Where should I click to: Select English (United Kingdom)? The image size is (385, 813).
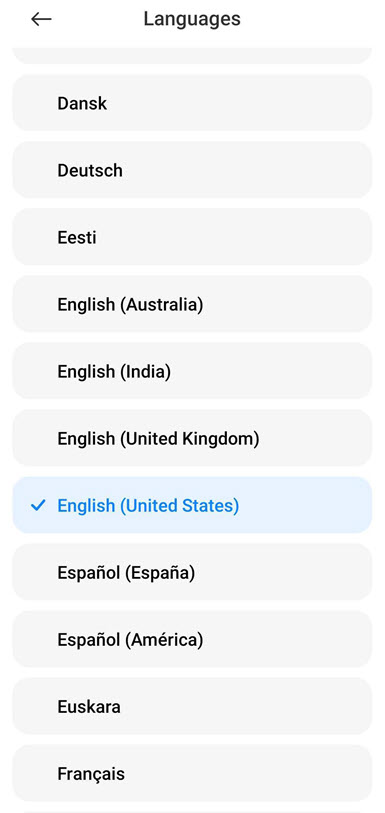tap(192, 439)
